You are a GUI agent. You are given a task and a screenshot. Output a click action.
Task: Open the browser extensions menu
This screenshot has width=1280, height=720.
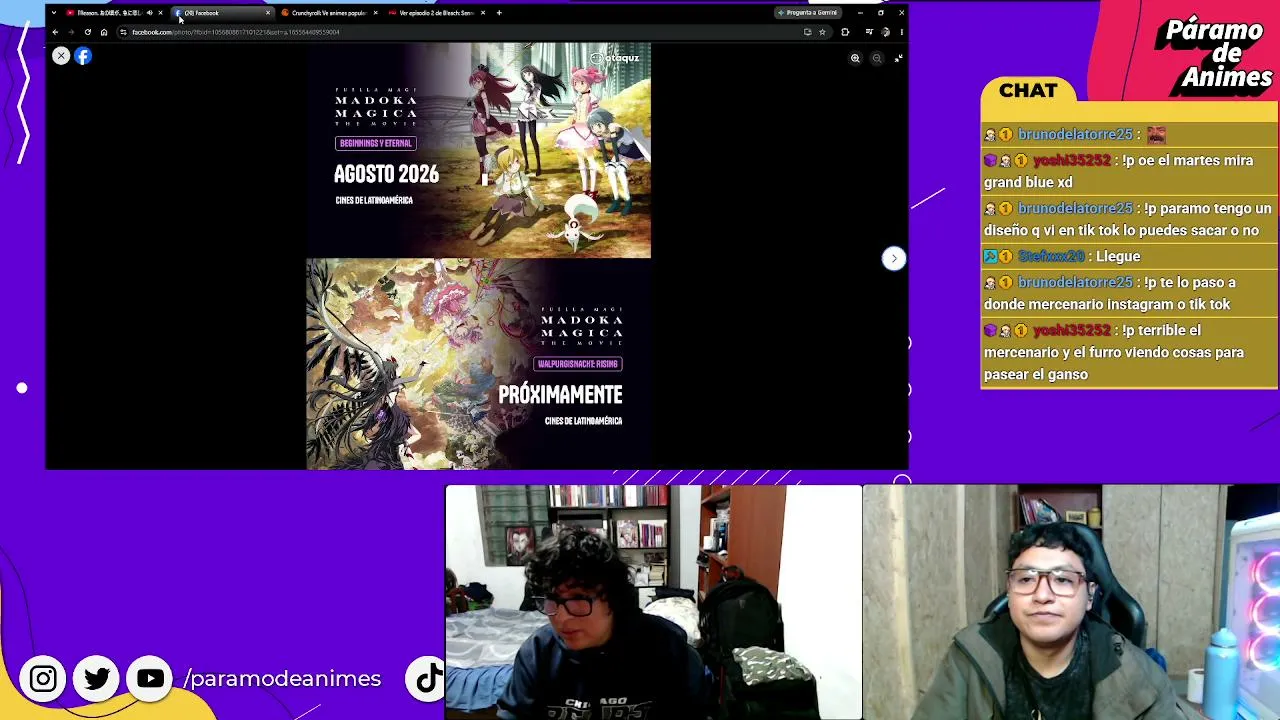(845, 32)
